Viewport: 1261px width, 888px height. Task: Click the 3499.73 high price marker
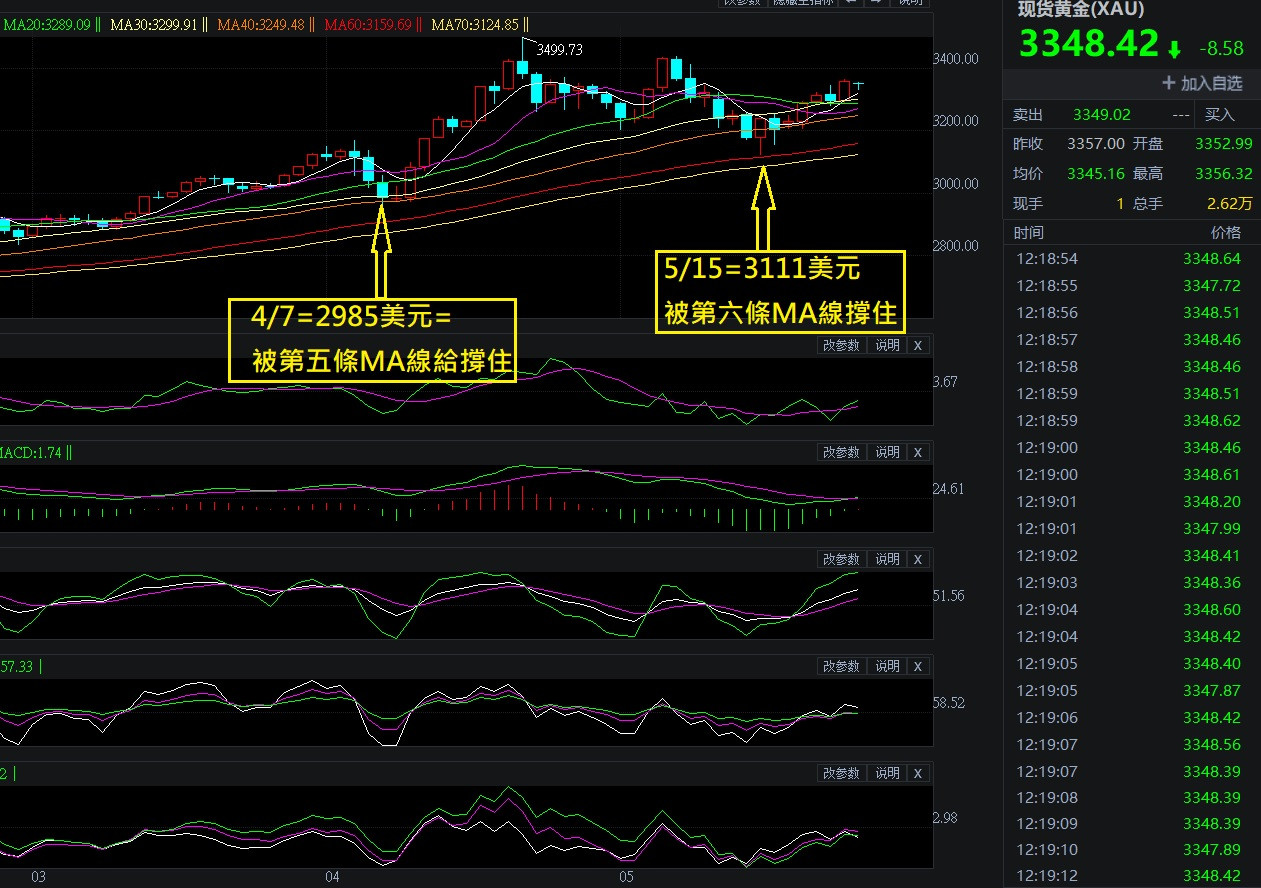pos(560,48)
